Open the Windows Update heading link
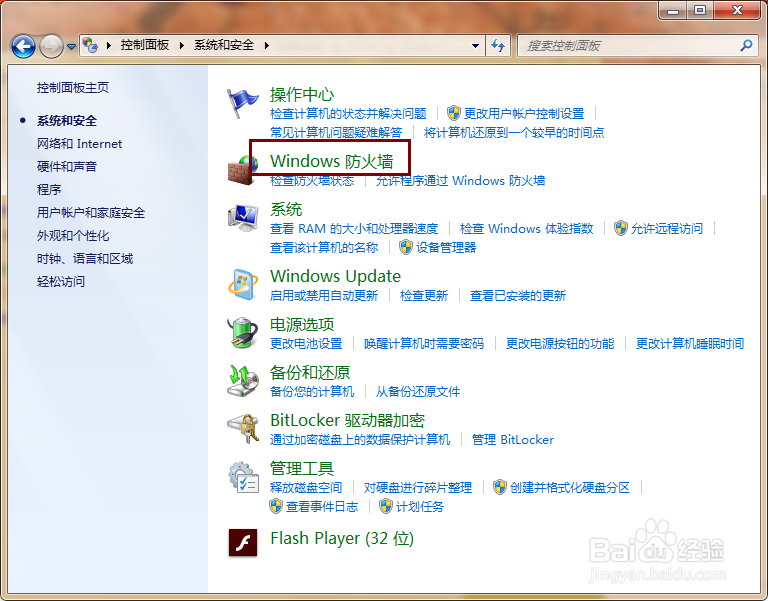This screenshot has height=601, width=768. tap(336, 276)
